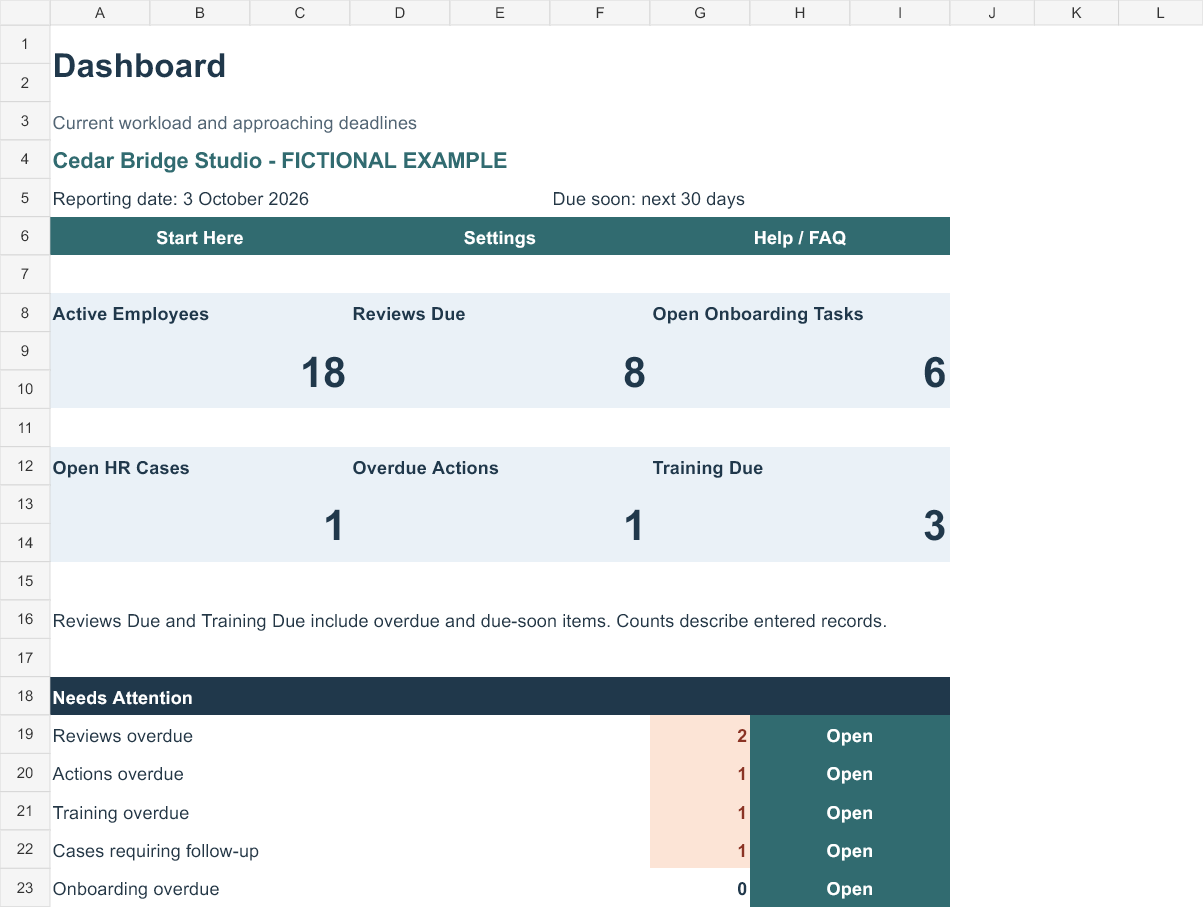1203x907 pixels.
Task: Select the Training overdue count cell
Action: point(700,813)
